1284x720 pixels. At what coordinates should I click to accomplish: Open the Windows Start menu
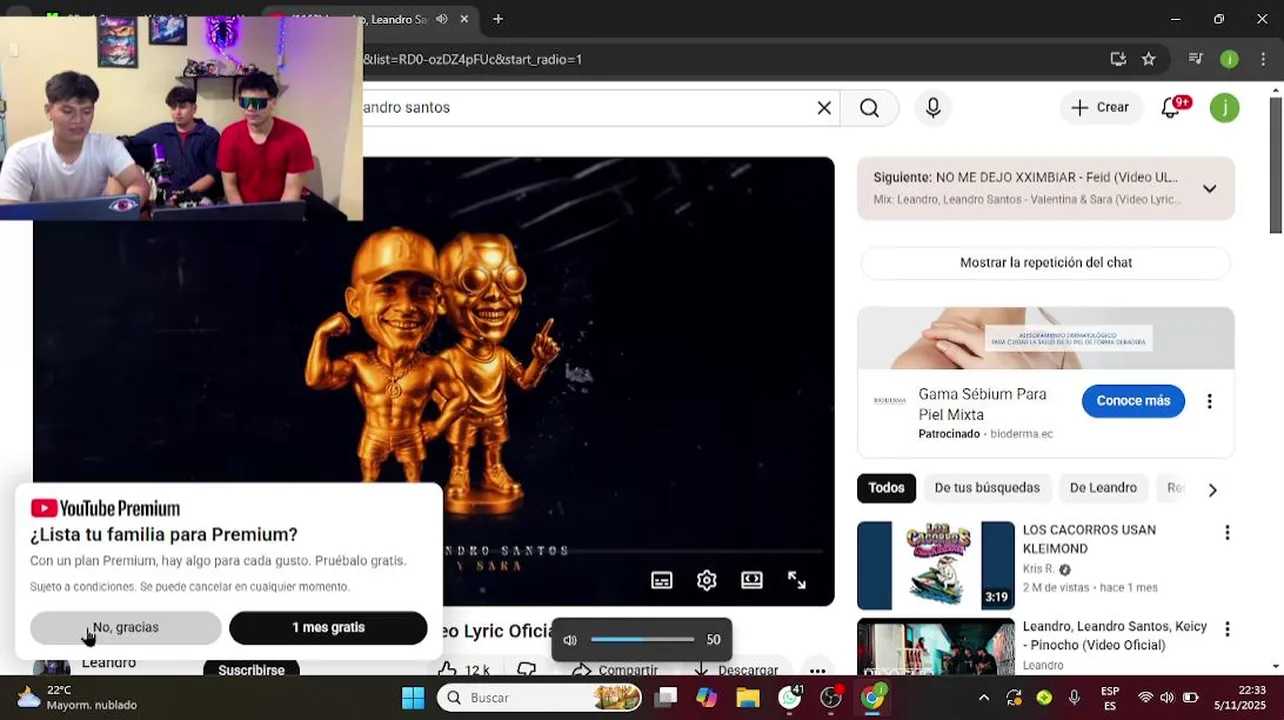(x=413, y=697)
